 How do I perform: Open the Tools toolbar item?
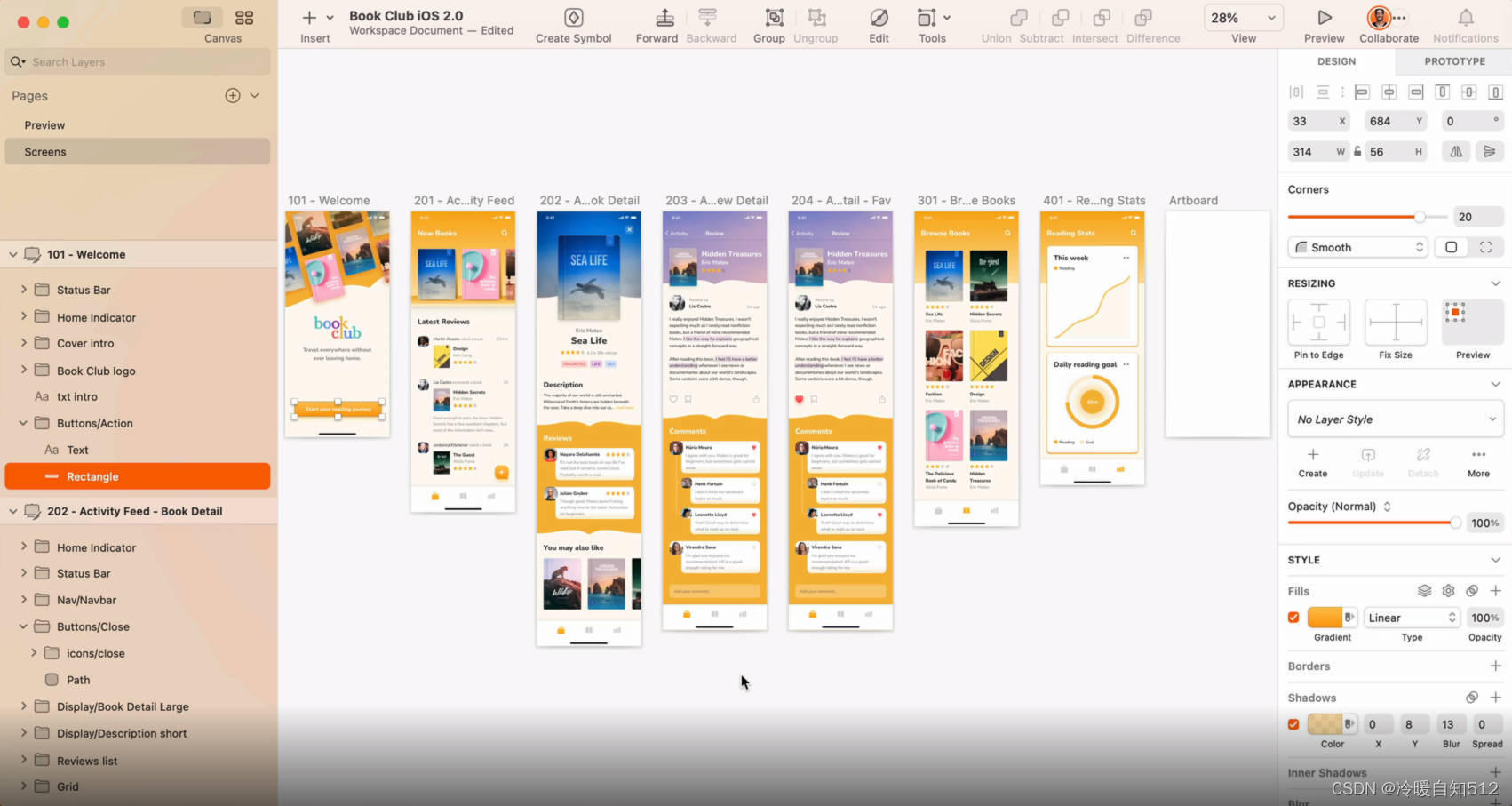click(x=933, y=18)
